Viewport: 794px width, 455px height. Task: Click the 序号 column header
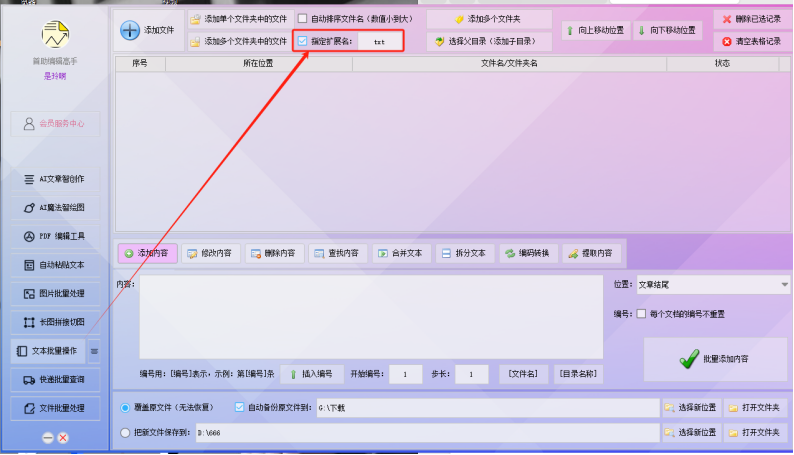point(140,63)
